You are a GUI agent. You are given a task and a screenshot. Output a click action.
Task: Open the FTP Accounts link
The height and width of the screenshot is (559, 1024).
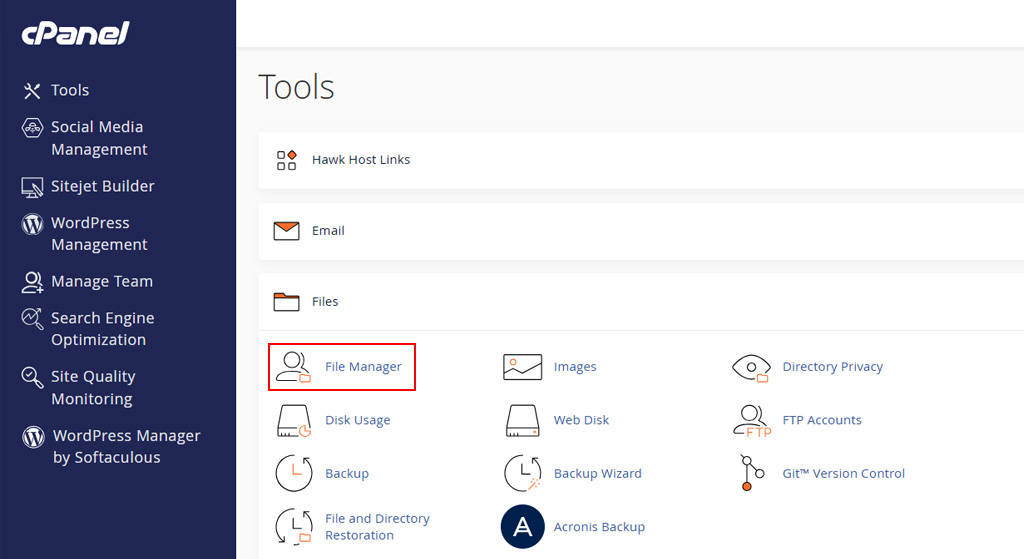[x=822, y=420]
